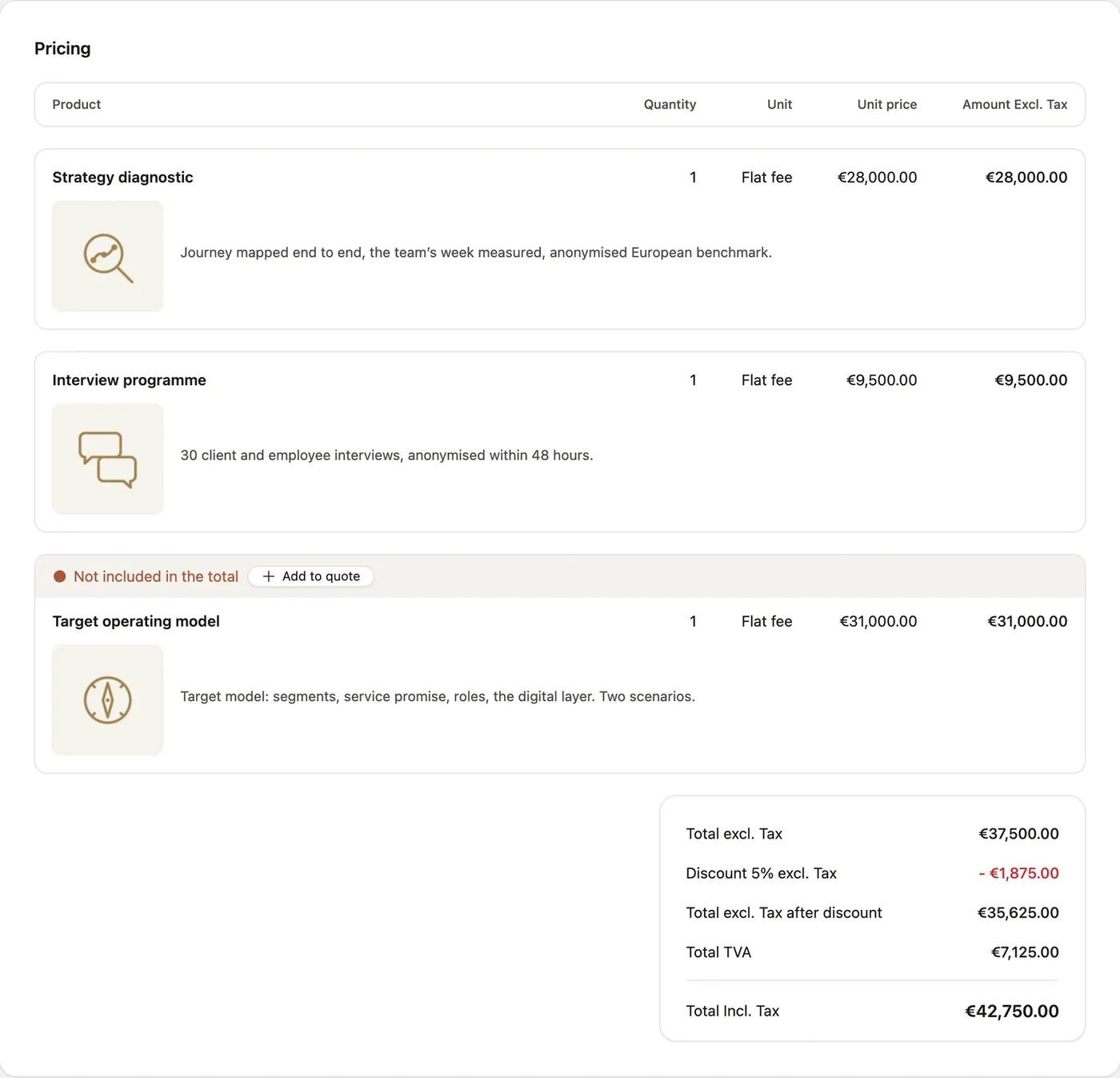
Task: Select the Pricing heading
Action: [62, 49]
